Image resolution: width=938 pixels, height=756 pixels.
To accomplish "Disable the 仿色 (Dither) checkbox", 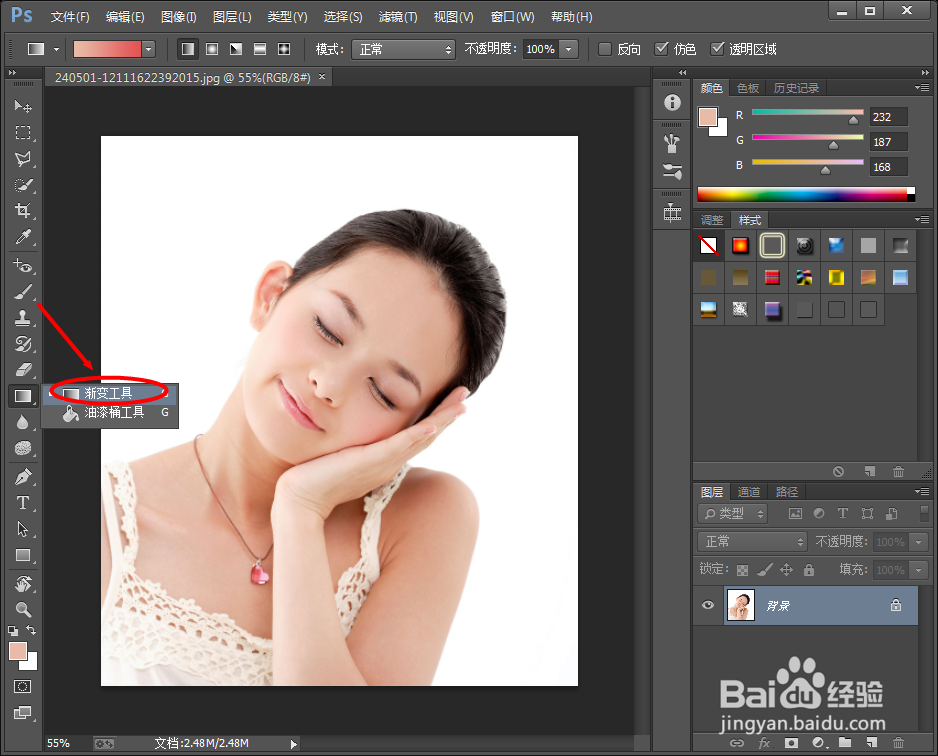I will click(663, 48).
